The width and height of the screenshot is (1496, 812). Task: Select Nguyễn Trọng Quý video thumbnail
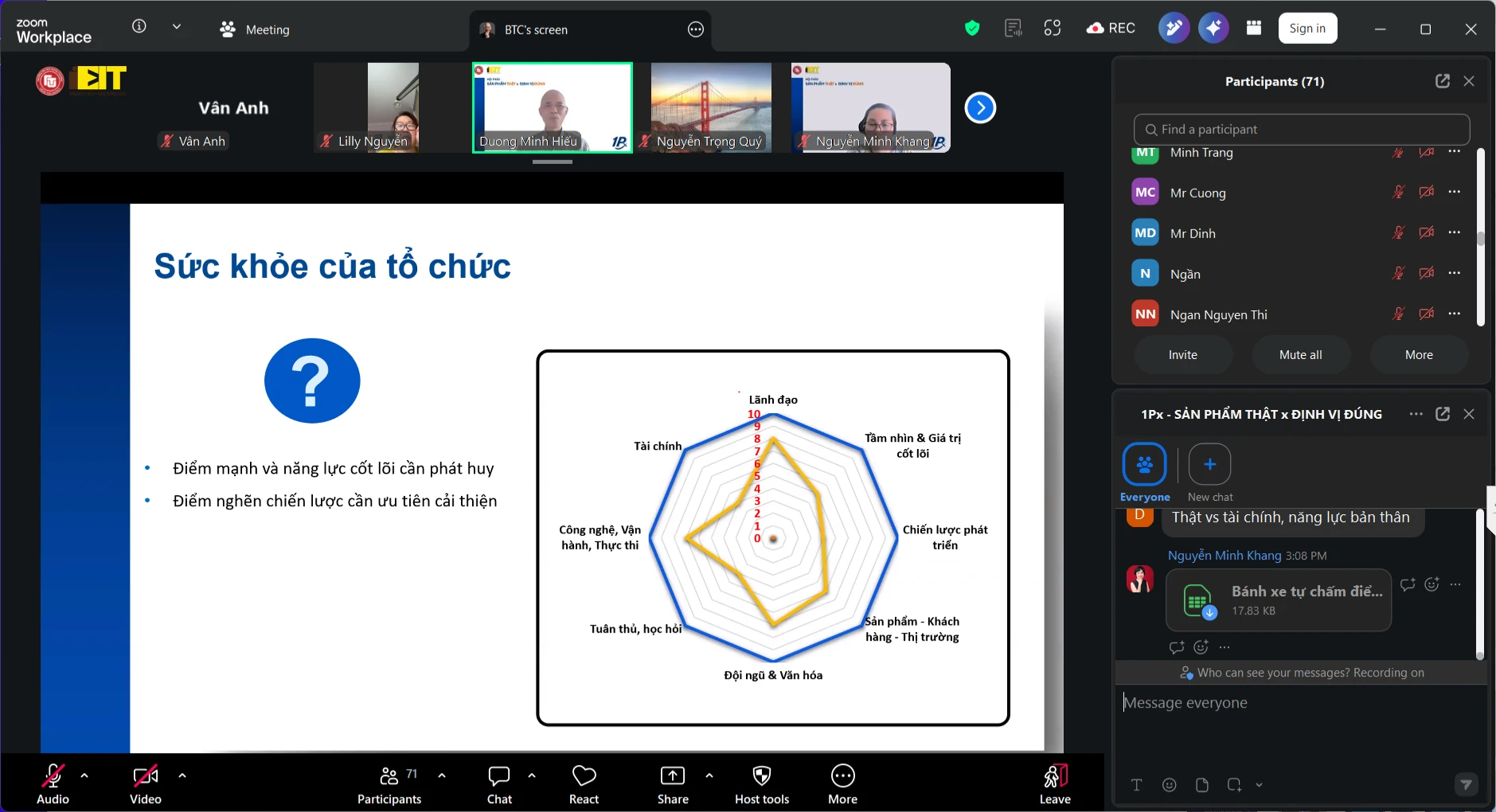[x=711, y=107]
